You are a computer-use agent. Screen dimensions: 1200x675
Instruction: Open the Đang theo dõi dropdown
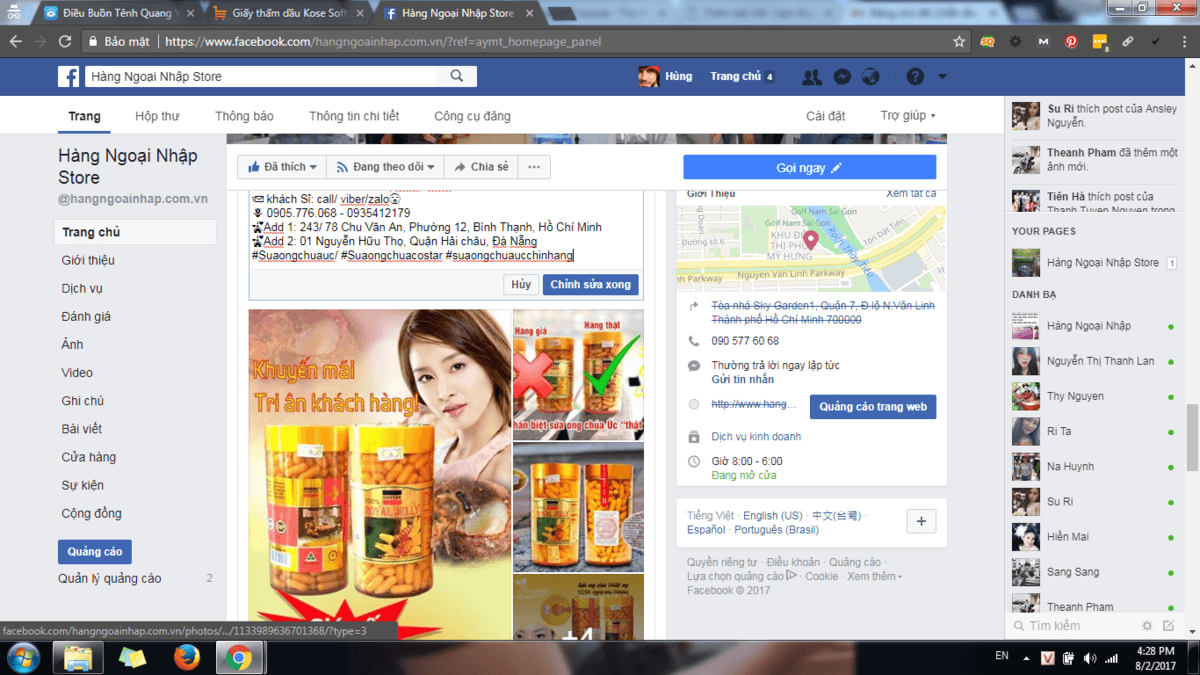coord(386,167)
